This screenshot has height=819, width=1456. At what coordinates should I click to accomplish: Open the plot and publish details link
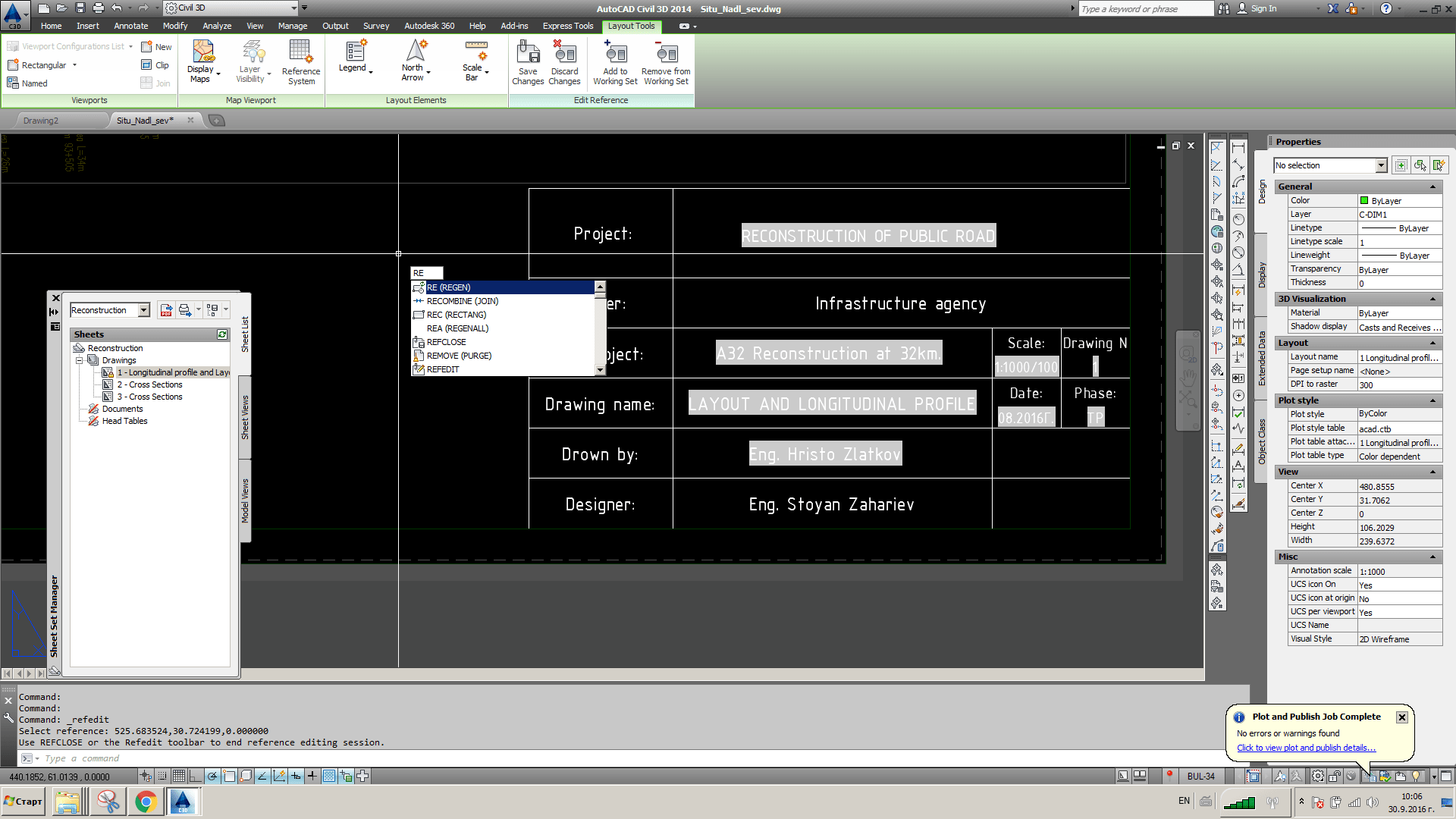point(1306,748)
